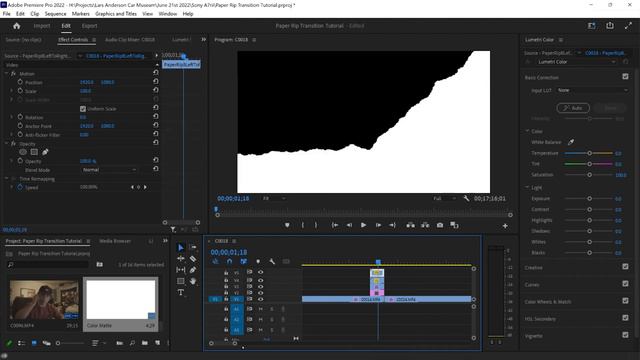Add a marker in Program monitor
640x360 pixels.
[x=287, y=225]
